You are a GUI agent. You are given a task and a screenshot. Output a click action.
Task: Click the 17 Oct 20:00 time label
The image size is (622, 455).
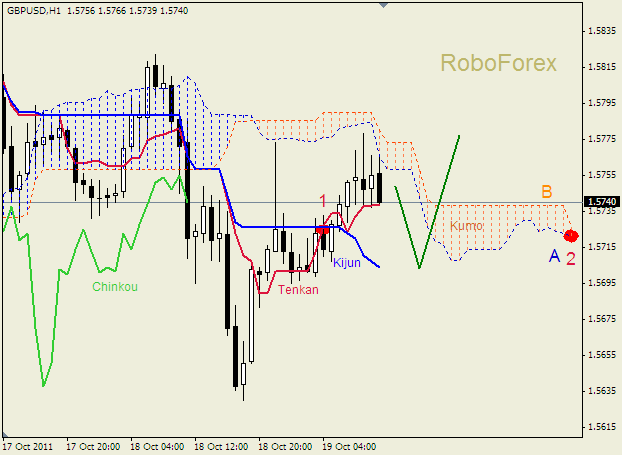click(93, 447)
